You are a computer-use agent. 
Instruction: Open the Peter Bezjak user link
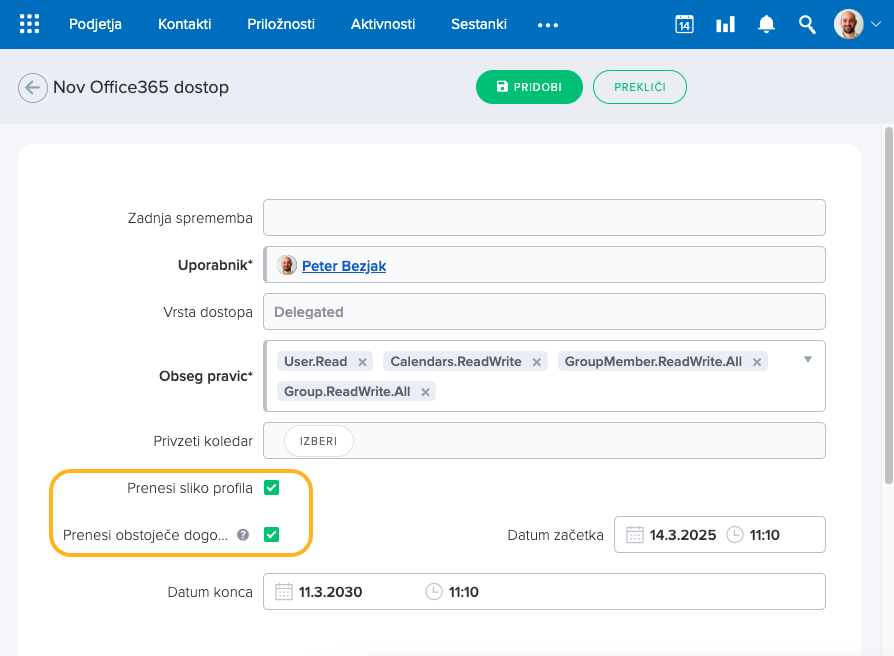[x=343, y=266]
